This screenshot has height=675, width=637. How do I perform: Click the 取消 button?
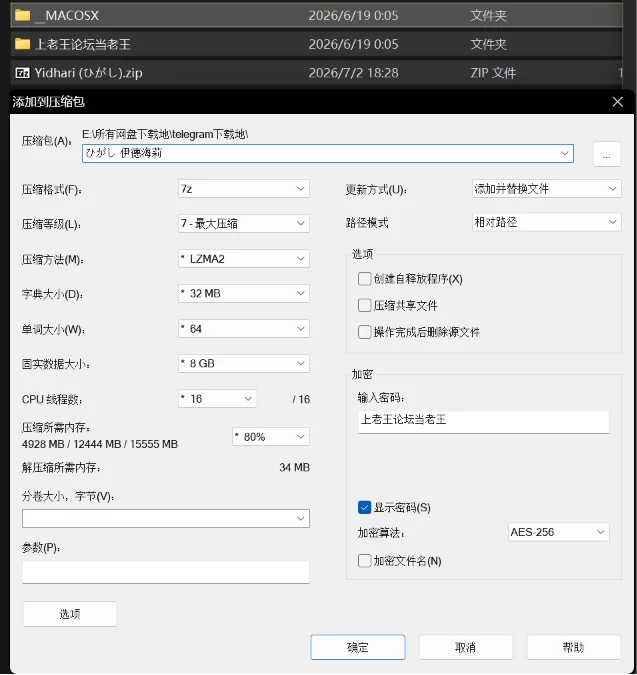pyautogui.click(x=466, y=647)
